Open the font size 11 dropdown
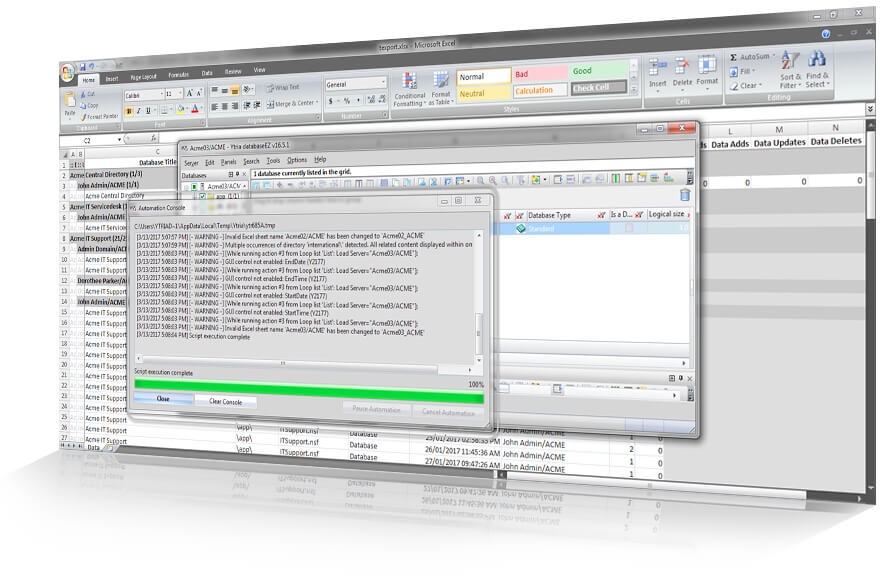The width and height of the screenshot is (881, 580). point(180,93)
